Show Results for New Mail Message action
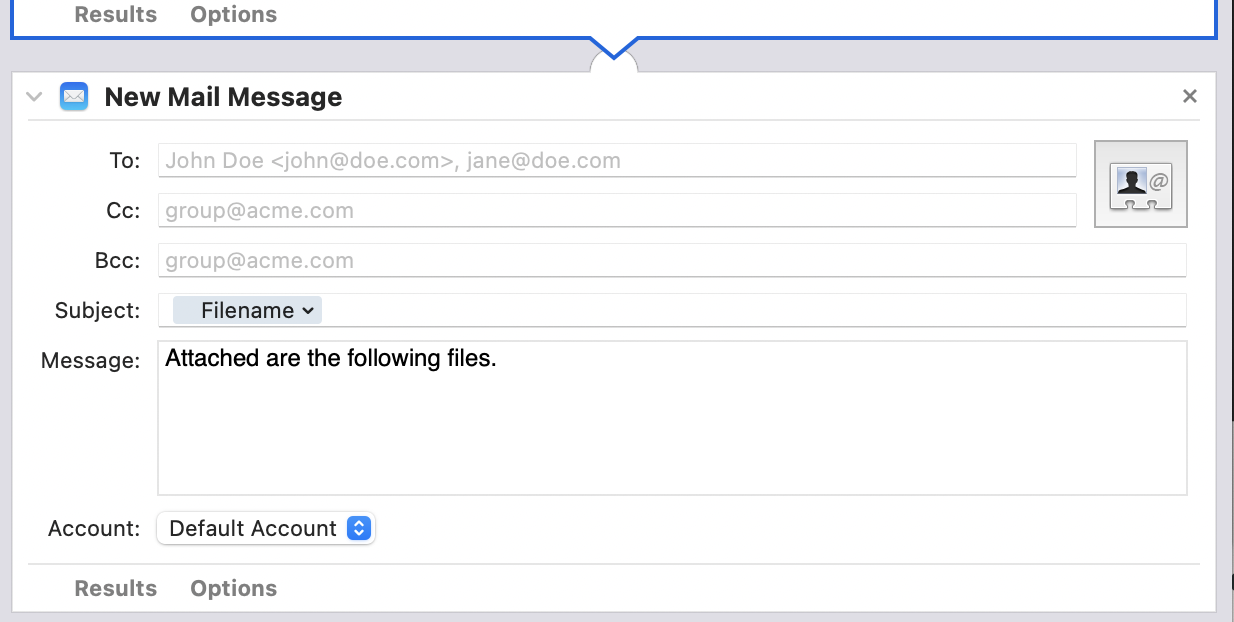The image size is (1234, 622). tap(116, 589)
